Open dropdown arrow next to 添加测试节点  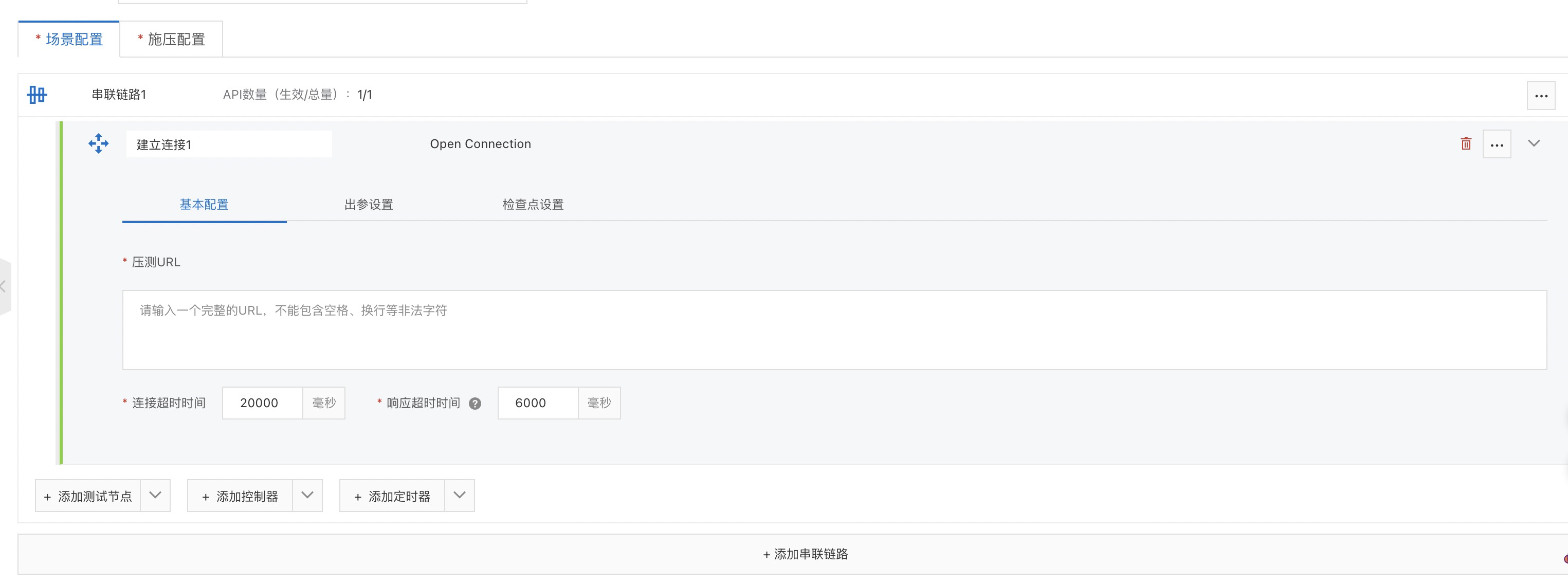click(x=155, y=495)
